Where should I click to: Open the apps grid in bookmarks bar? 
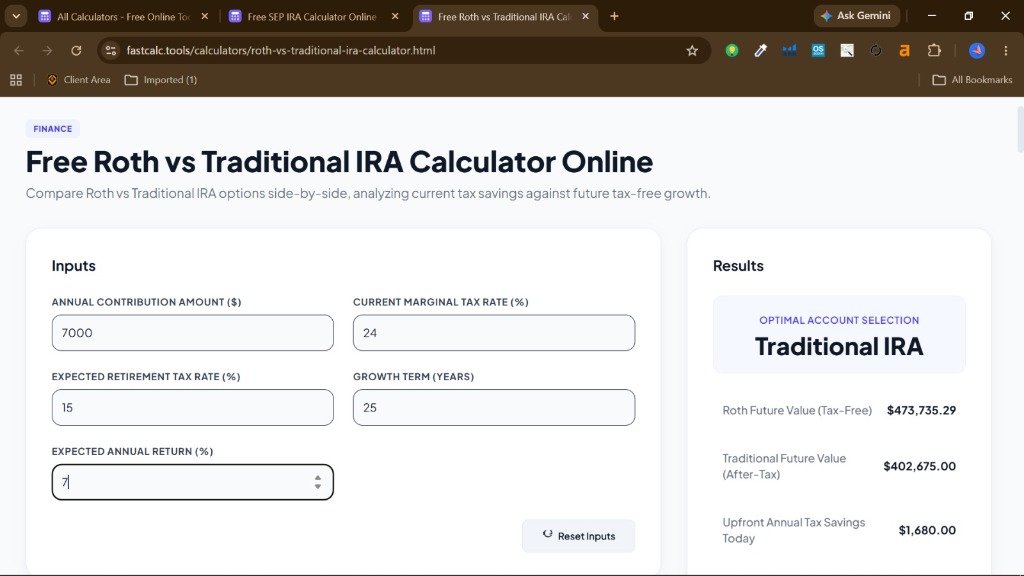click(x=16, y=80)
